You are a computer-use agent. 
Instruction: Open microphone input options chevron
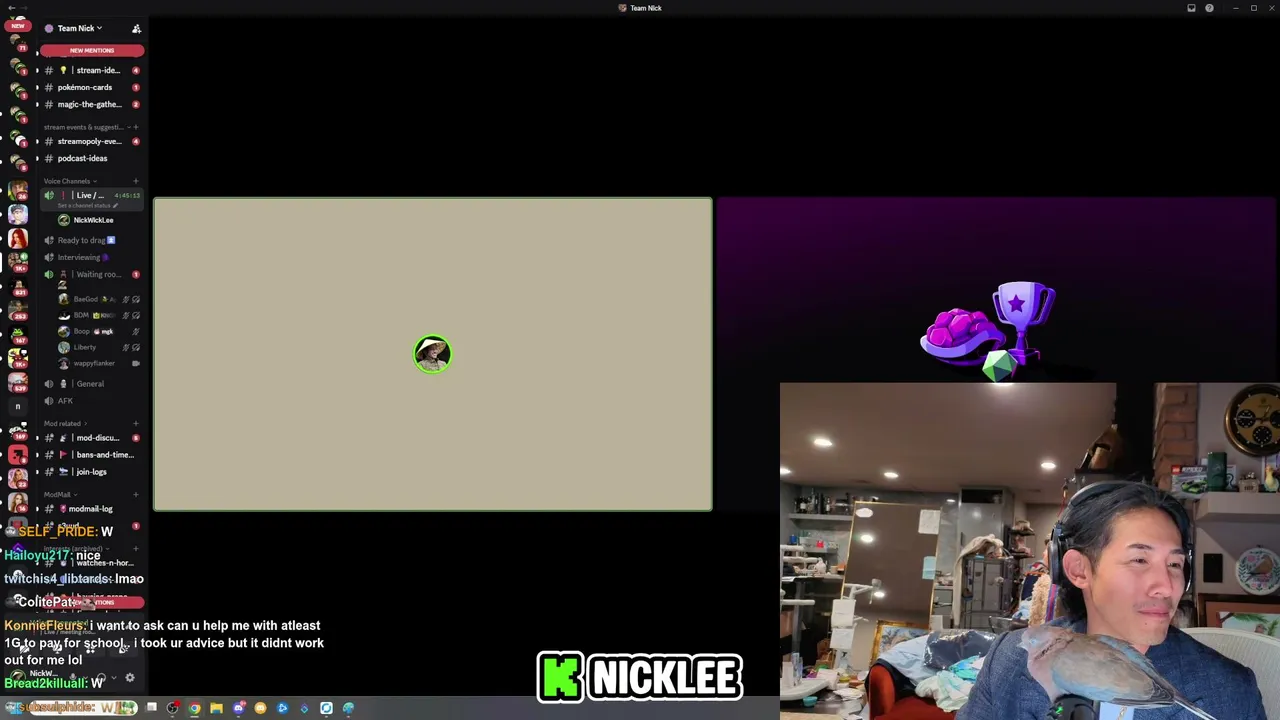86,677
